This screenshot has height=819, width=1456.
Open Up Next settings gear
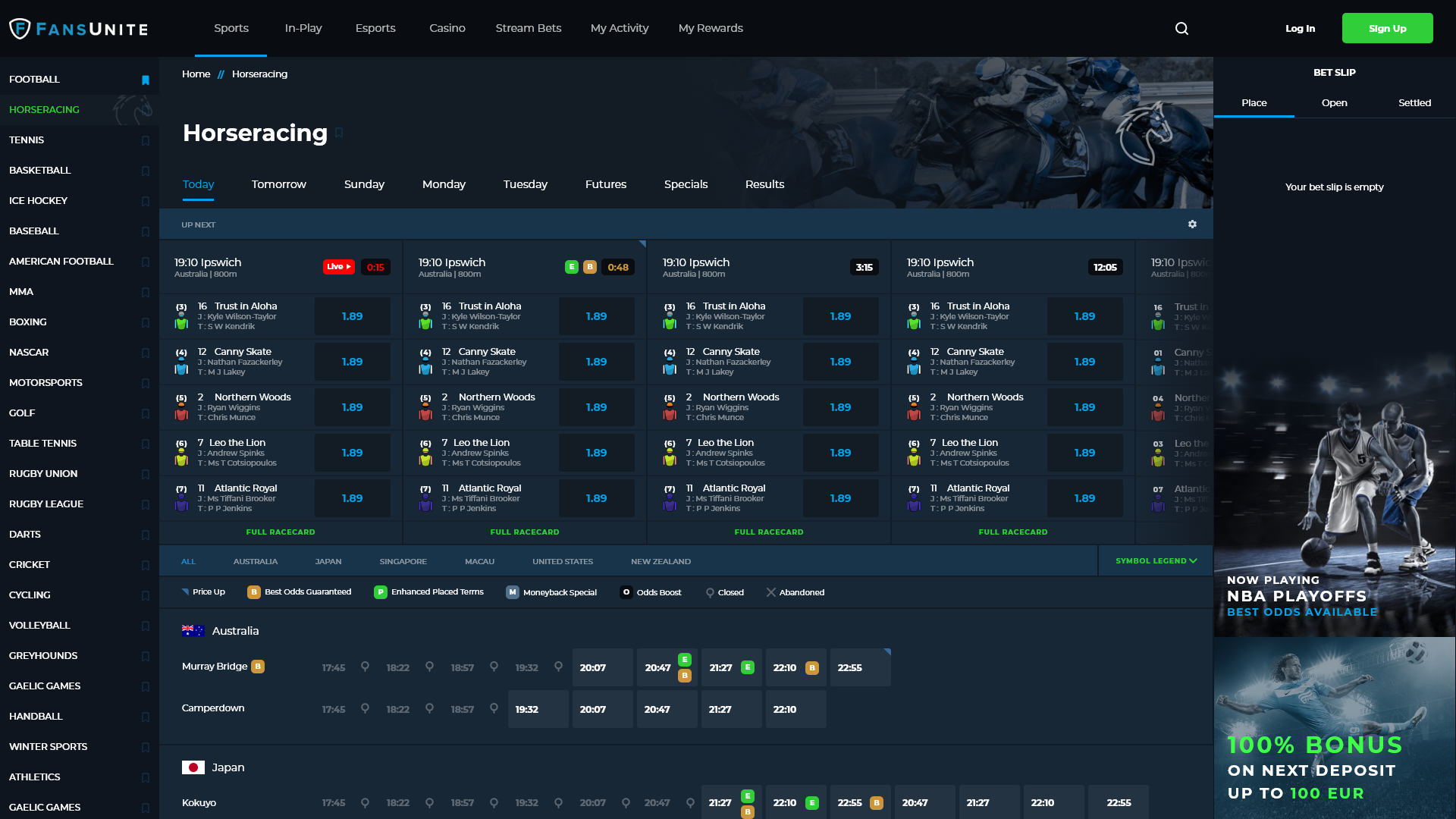(1192, 224)
